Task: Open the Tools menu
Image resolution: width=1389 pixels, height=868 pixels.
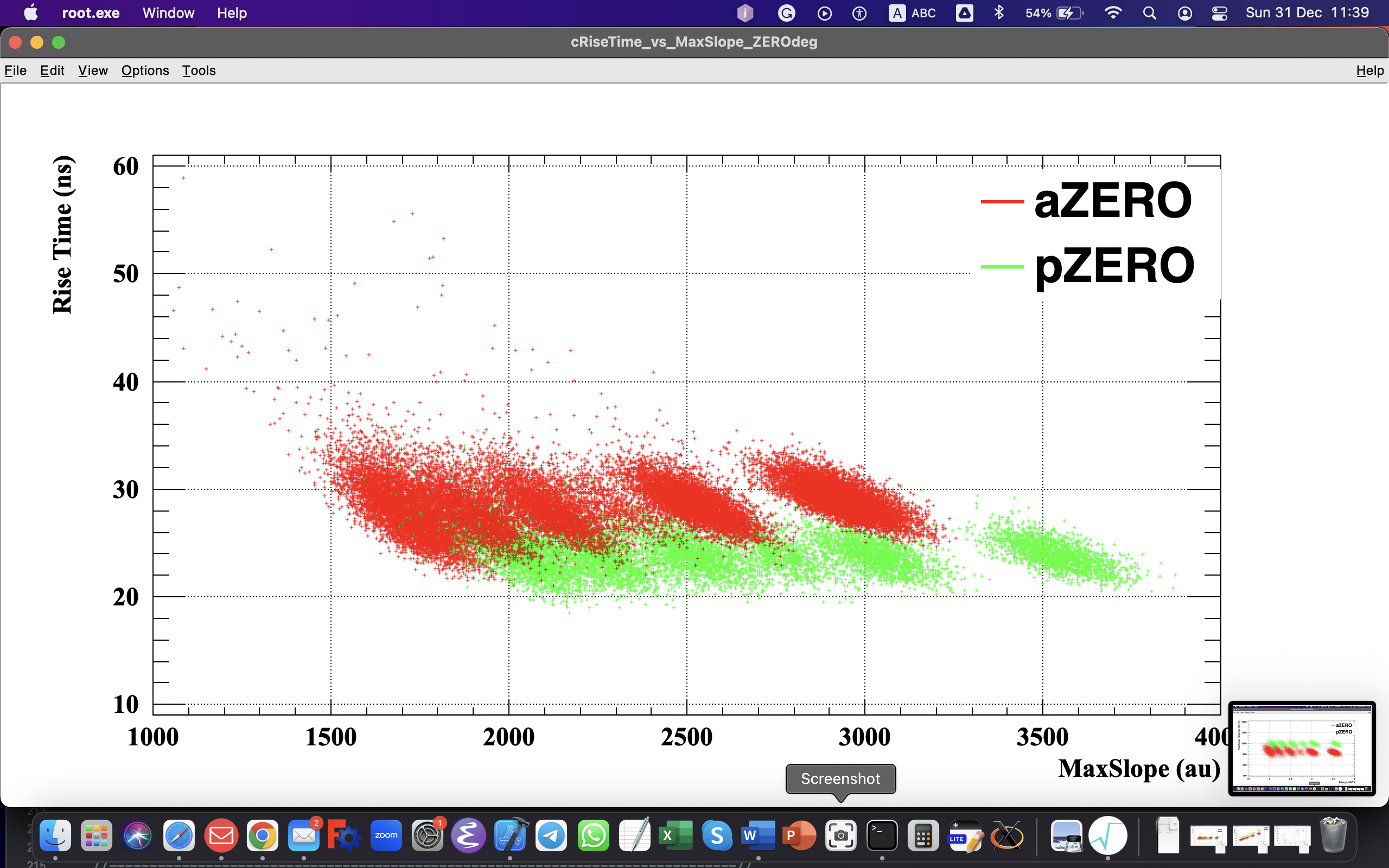Action: 199,71
